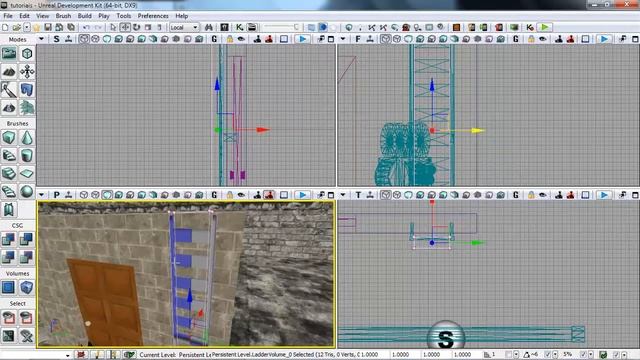Open rotation snap dropdown beside rotation checkbox
Viewport: 640px width, 360px height.
coord(556,355)
